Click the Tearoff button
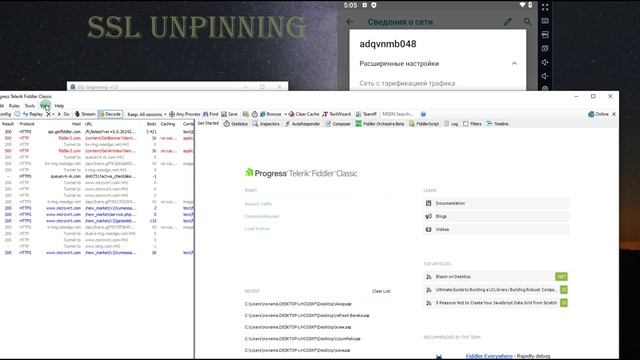This screenshot has height=360, width=640. [366, 114]
